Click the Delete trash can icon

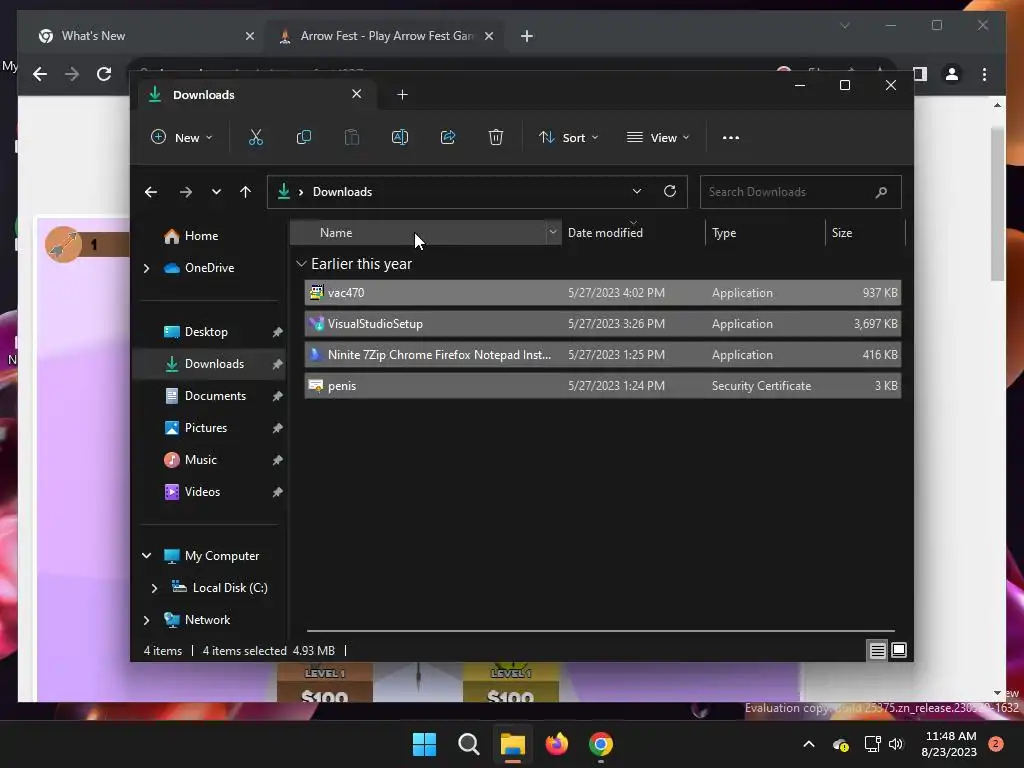tap(496, 137)
